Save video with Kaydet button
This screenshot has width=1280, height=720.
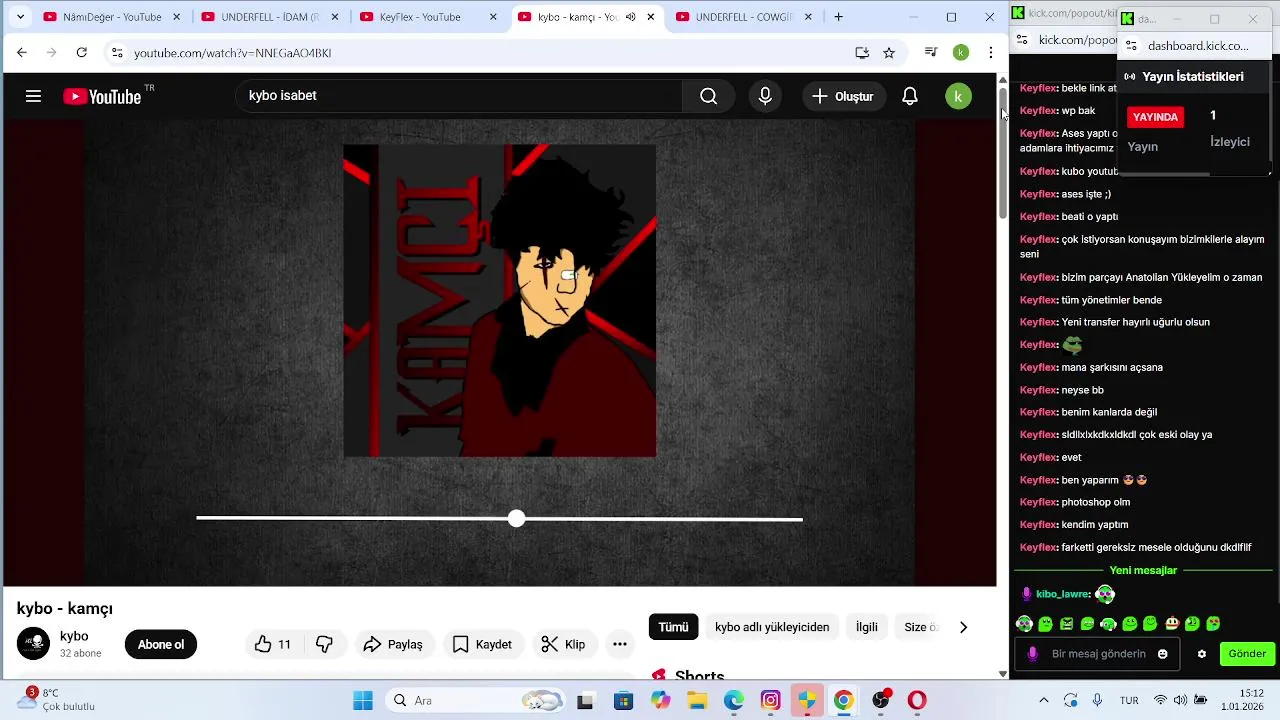tap(482, 644)
